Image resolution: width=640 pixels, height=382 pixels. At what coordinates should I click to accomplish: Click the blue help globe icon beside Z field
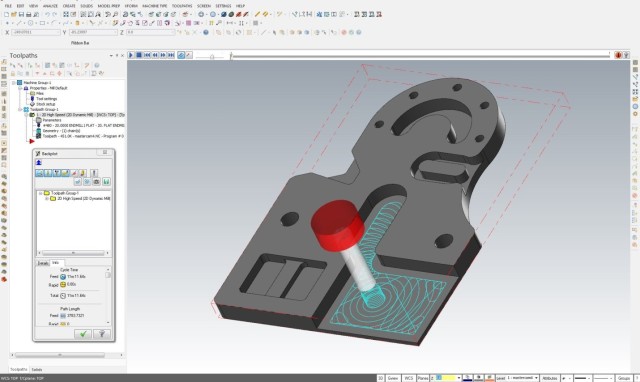click(x=206, y=32)
